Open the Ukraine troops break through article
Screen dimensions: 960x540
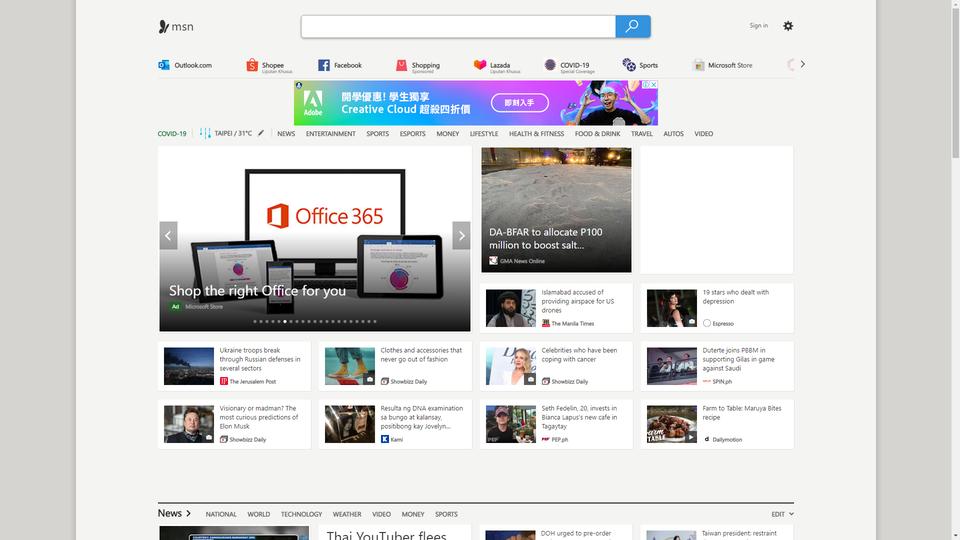coord(234,366)
